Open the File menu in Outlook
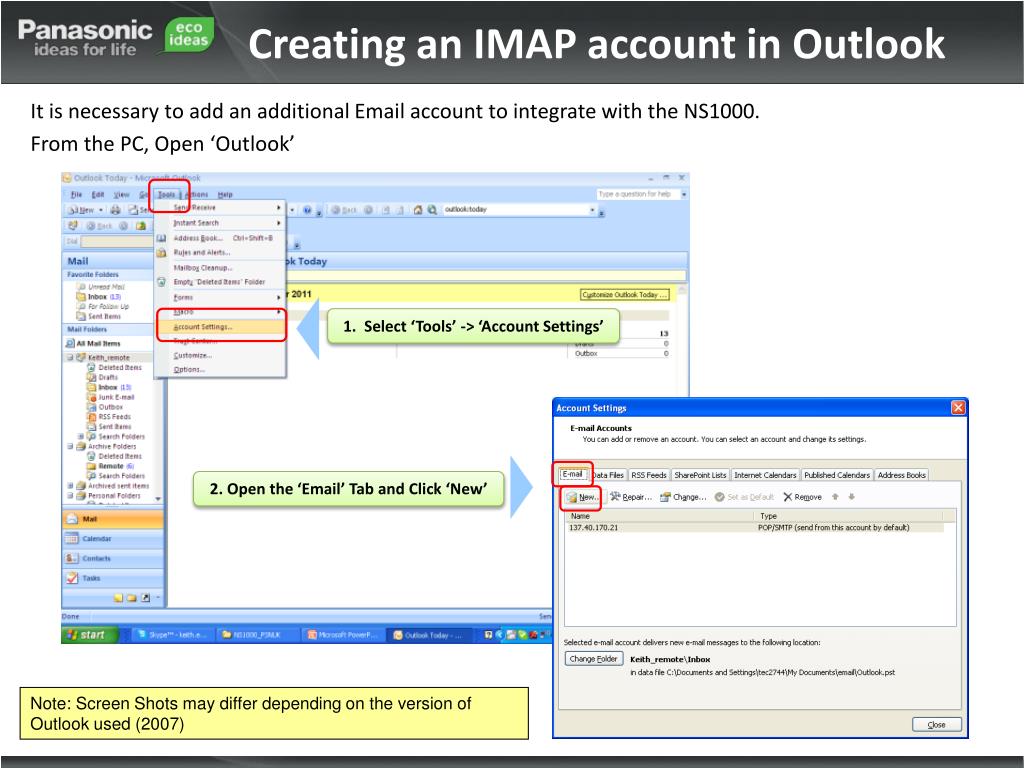 (x=76, y=195)
